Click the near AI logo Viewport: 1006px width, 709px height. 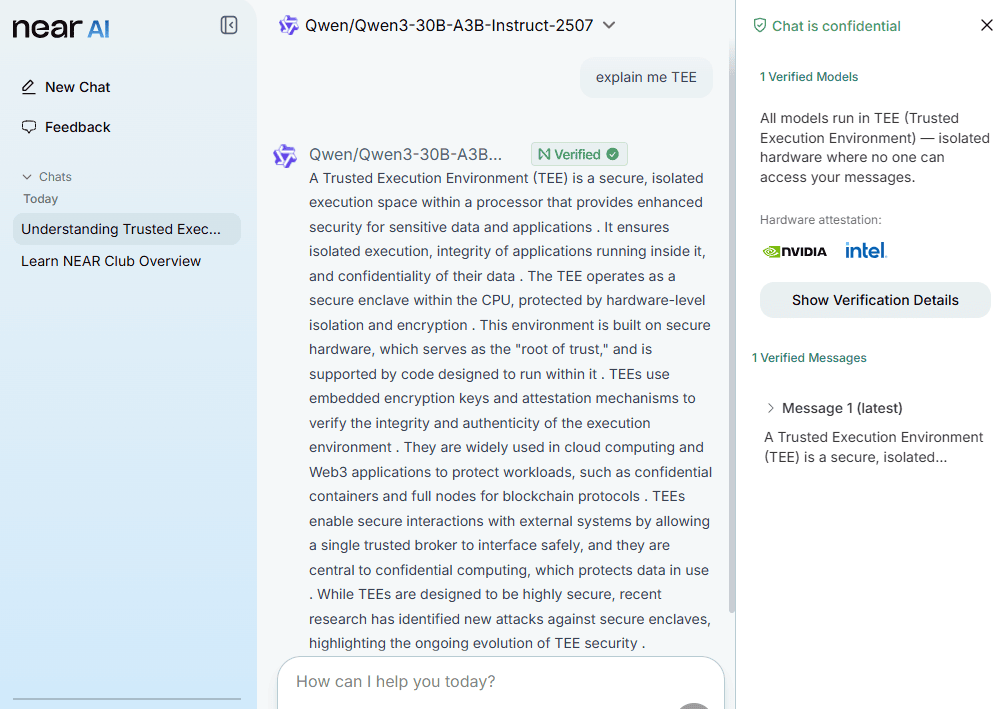pyautogui.click(x=61, y=28)
